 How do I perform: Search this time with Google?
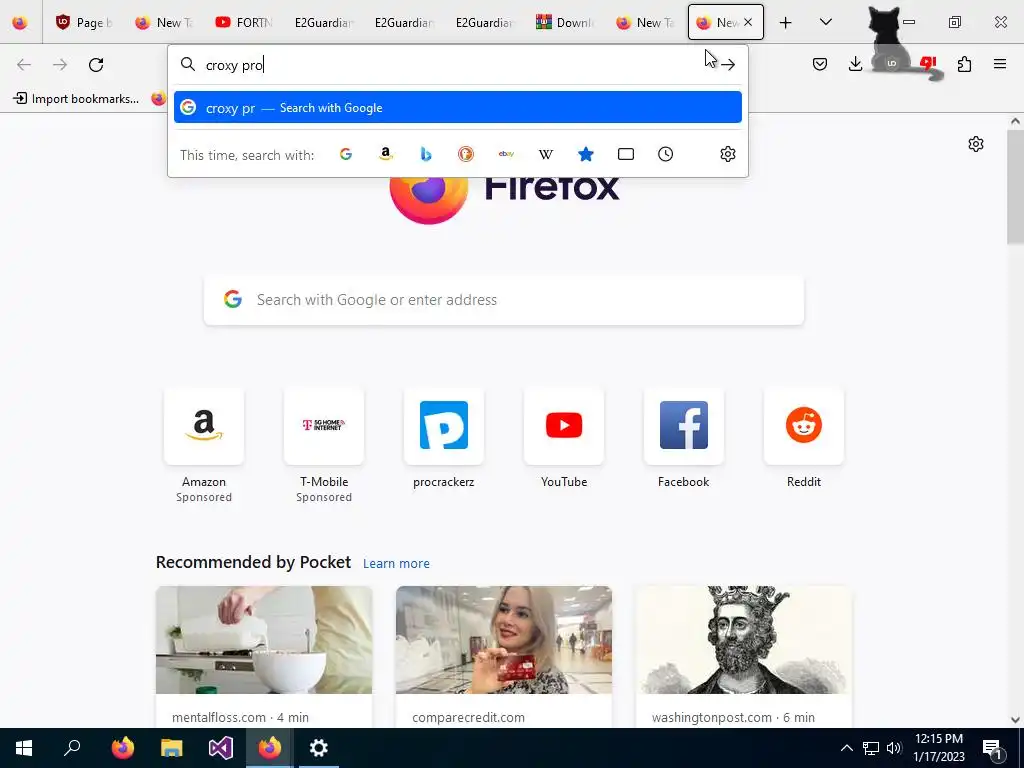pos(345,154)
